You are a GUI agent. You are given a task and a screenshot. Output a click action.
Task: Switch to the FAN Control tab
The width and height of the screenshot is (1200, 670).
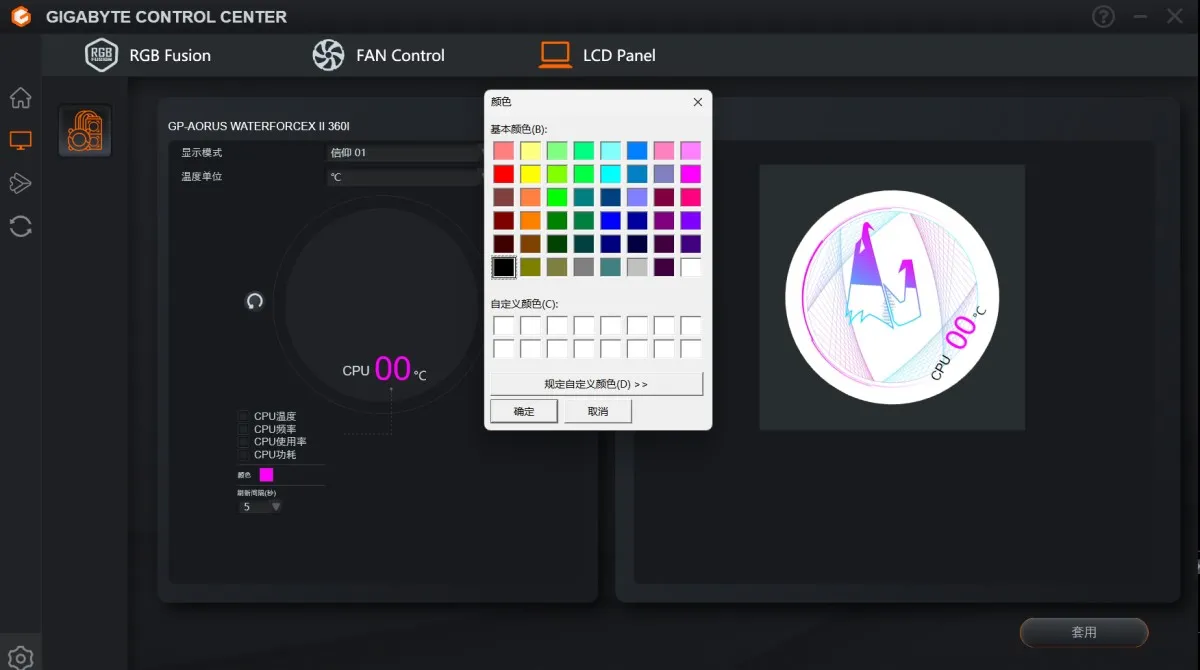coord(379,55)
